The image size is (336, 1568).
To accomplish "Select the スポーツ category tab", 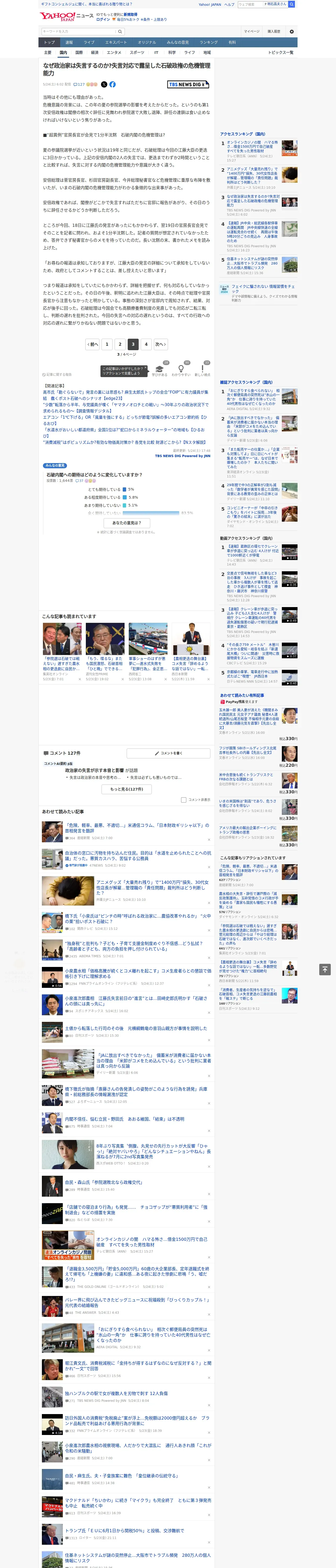I will tap(137, 52).
